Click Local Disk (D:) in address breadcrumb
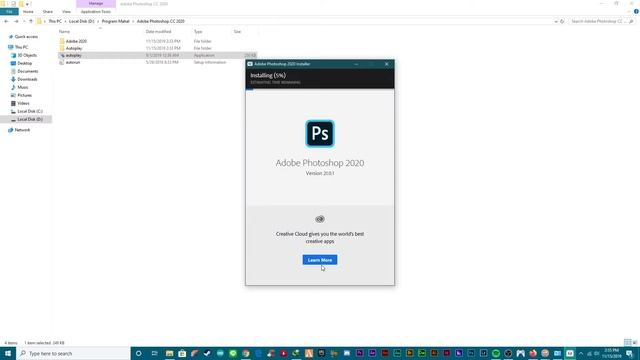640x360 pixels. coord(82,21)
